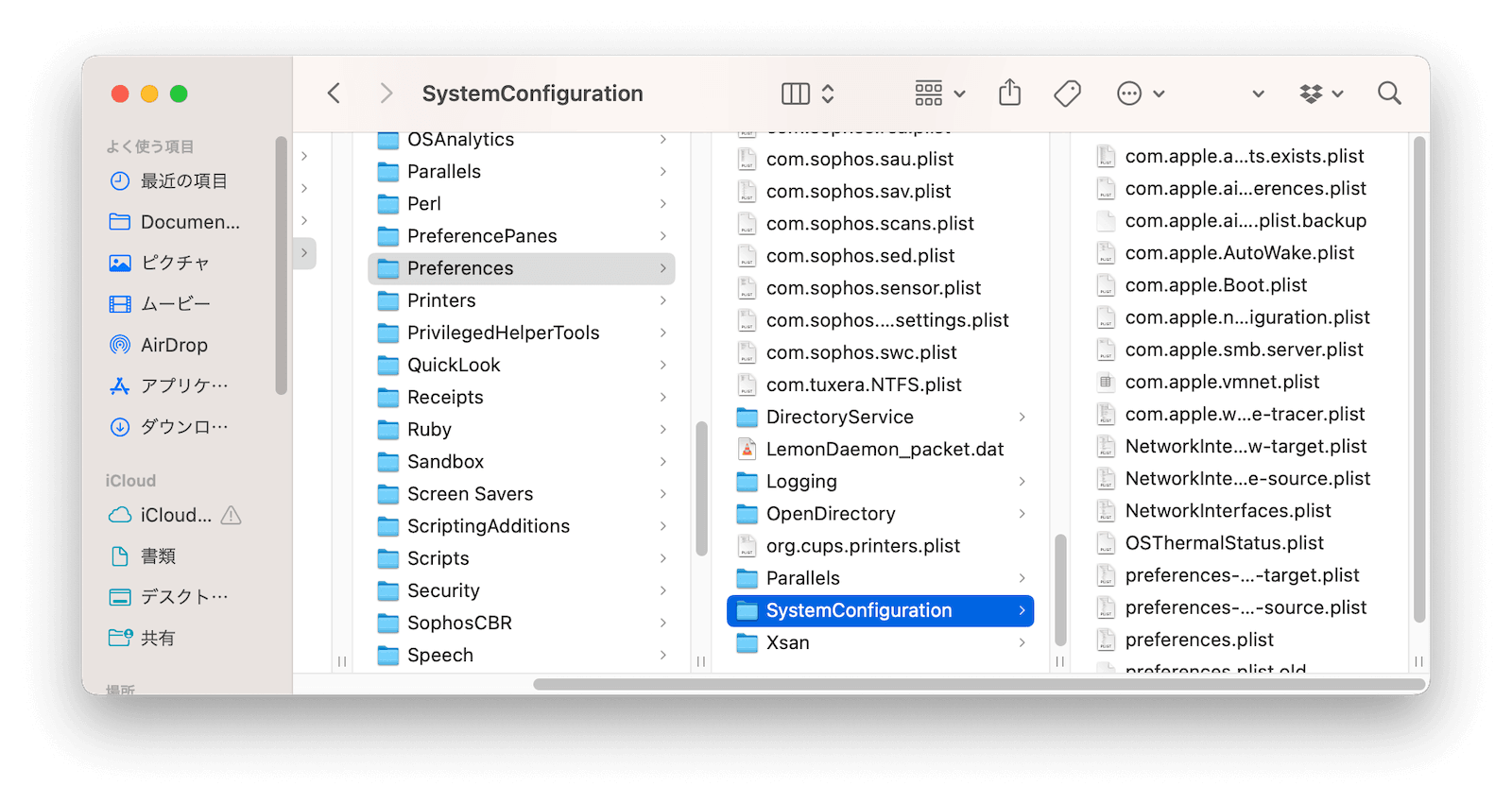Click the search magnifier icon
This screenshot has height=803, width=1512.
1389,94
